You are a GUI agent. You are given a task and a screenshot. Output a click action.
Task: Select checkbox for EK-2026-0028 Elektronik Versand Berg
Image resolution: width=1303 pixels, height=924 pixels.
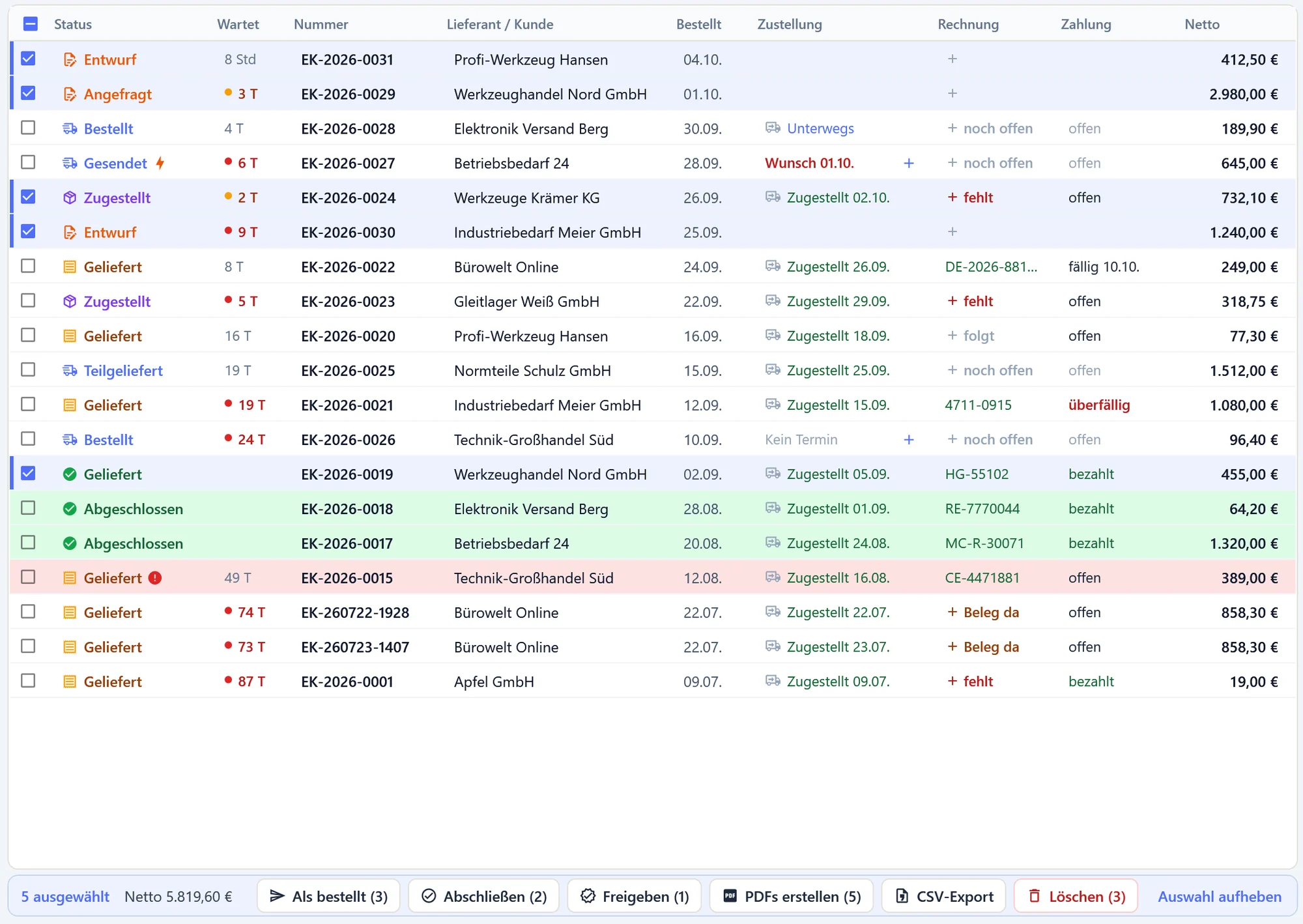coord(28,128)
